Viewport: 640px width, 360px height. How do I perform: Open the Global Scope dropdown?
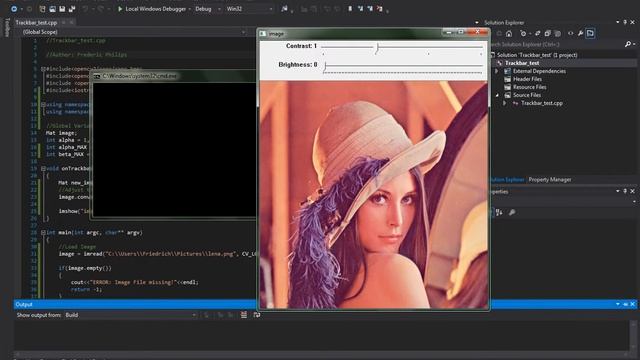(x=134, y=32)
